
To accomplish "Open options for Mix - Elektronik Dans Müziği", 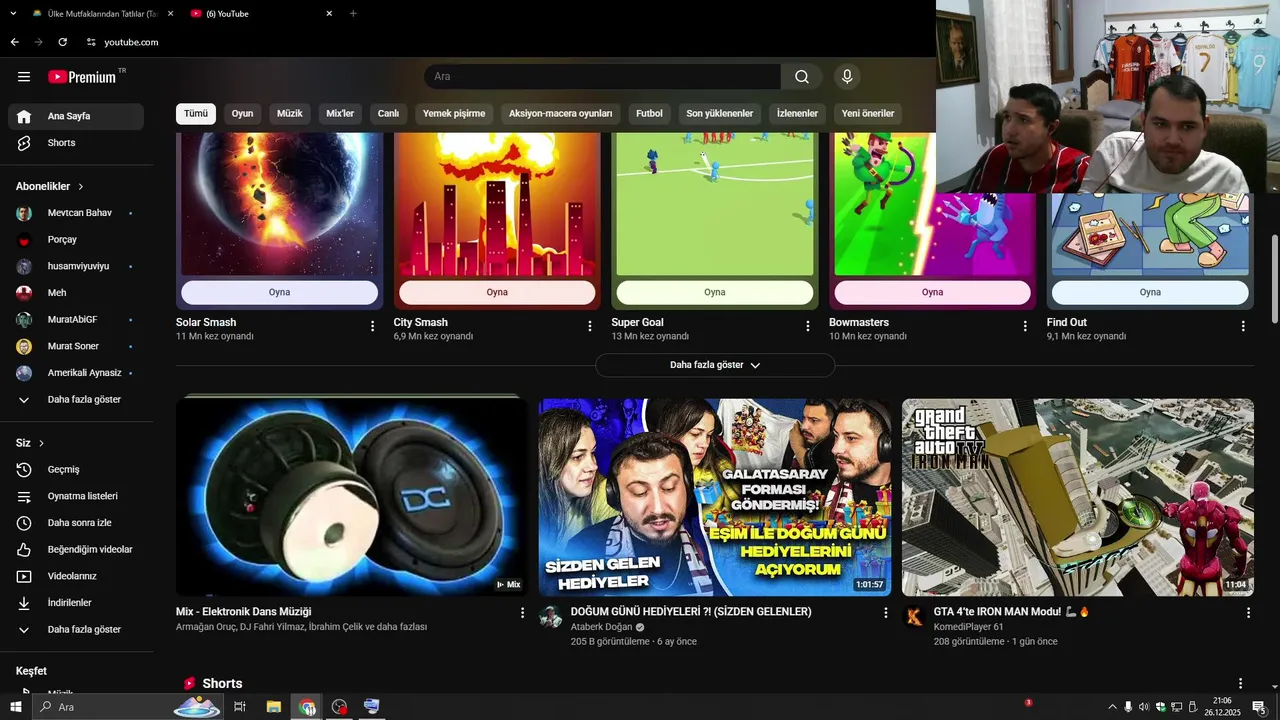I will coord(522,613).
